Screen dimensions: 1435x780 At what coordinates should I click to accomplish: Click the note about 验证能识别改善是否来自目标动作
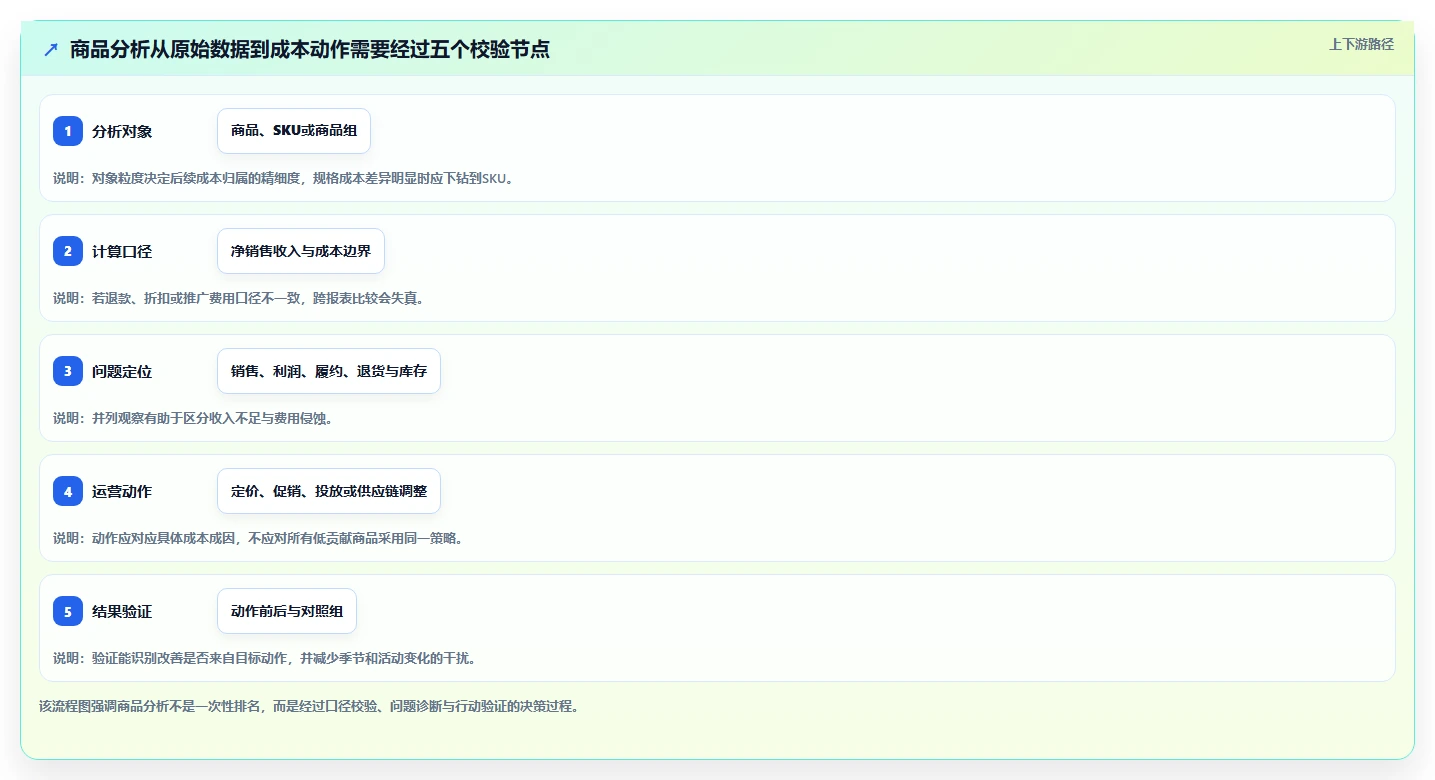click(265, 658)
